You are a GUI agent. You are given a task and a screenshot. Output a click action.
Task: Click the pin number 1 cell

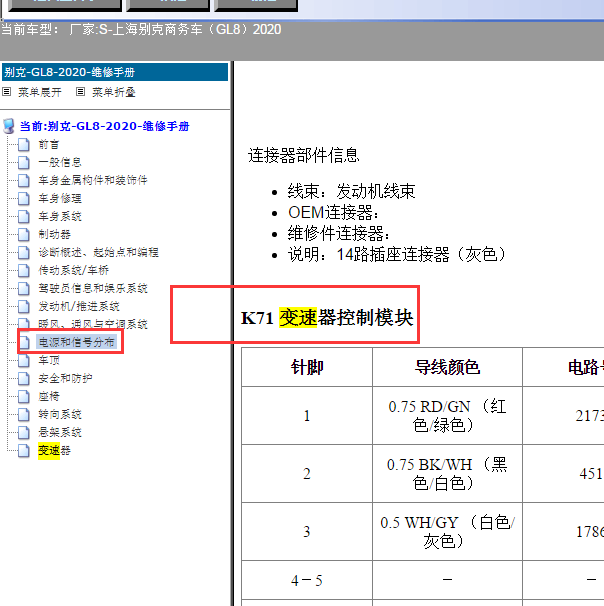pos(307,416)
